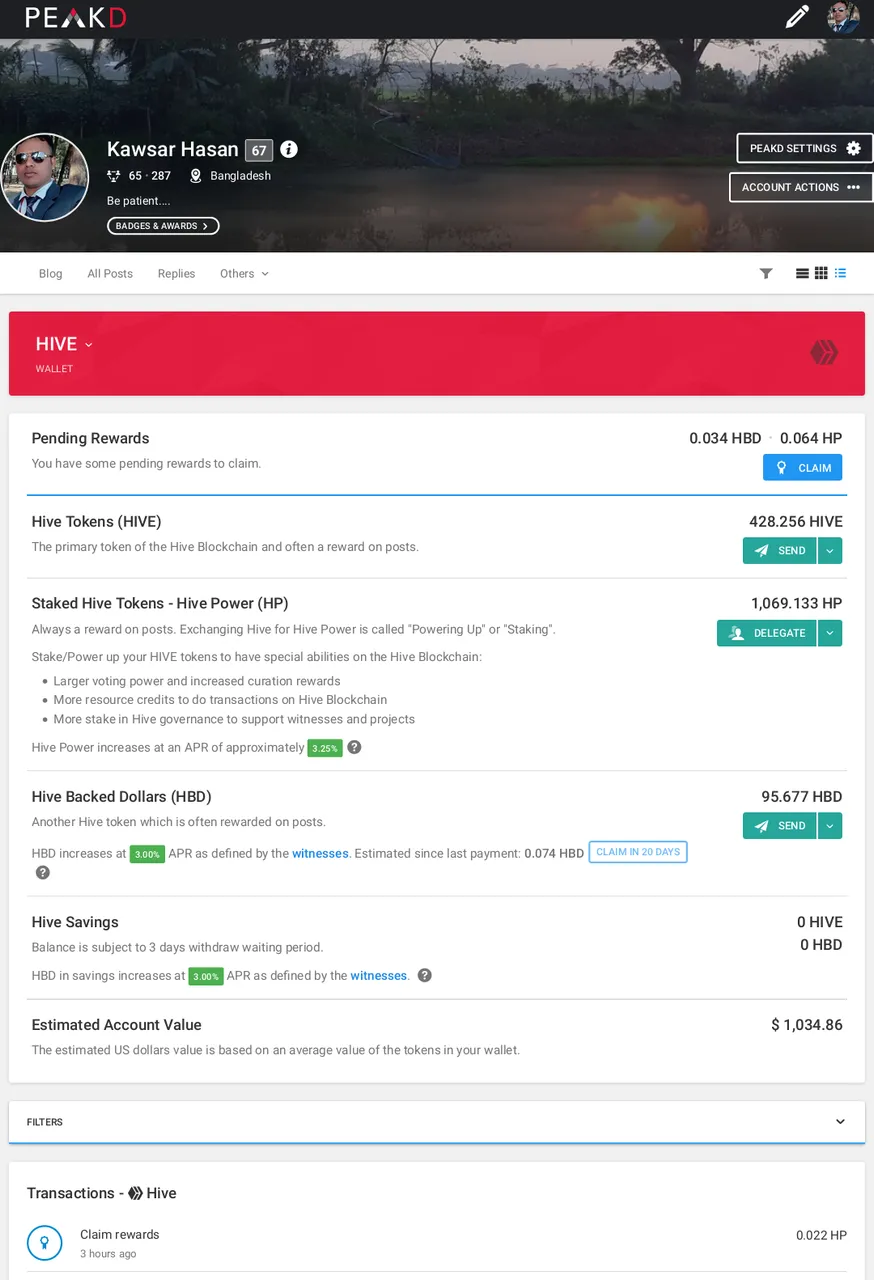Click the 3.25% APR badge
874x1280 pixels.
[325, 748]
